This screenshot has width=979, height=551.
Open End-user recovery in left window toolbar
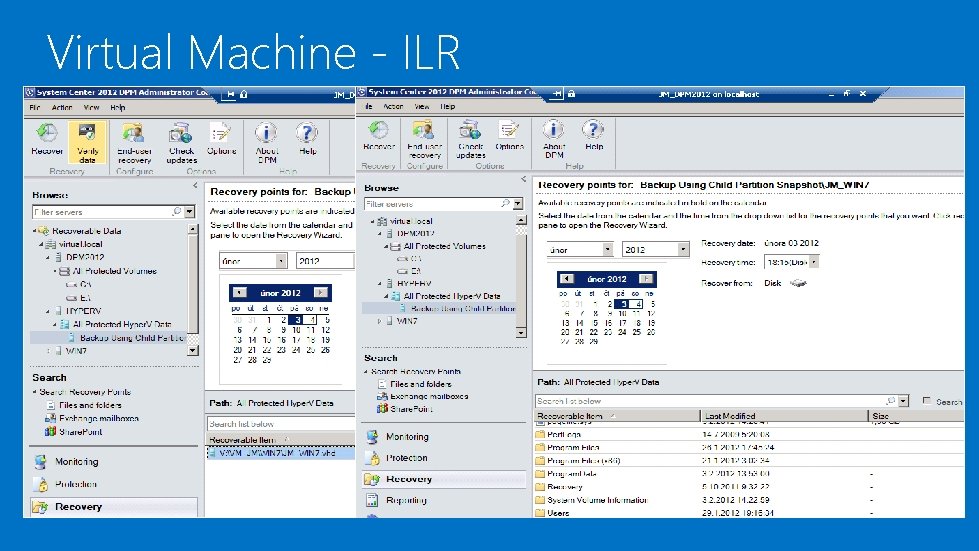[x=134, y=143]
